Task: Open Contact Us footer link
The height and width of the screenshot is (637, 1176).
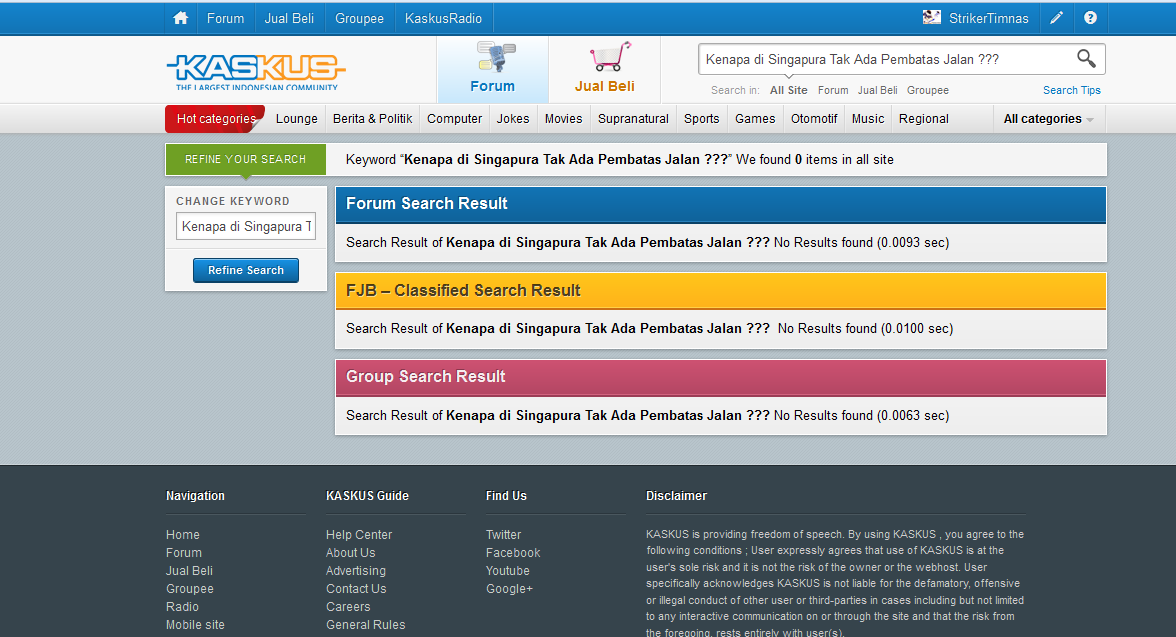Action: (x=356, y=588)
